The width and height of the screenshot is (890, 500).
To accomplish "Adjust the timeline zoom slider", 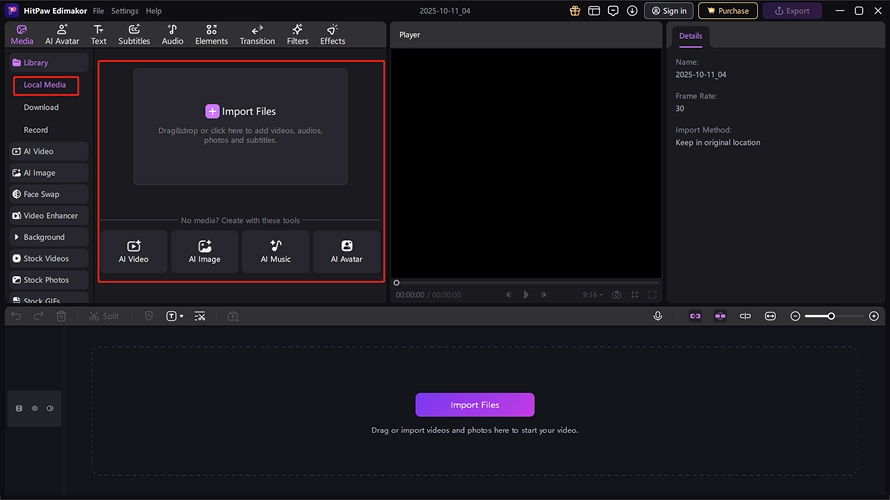I will (831, 316).
